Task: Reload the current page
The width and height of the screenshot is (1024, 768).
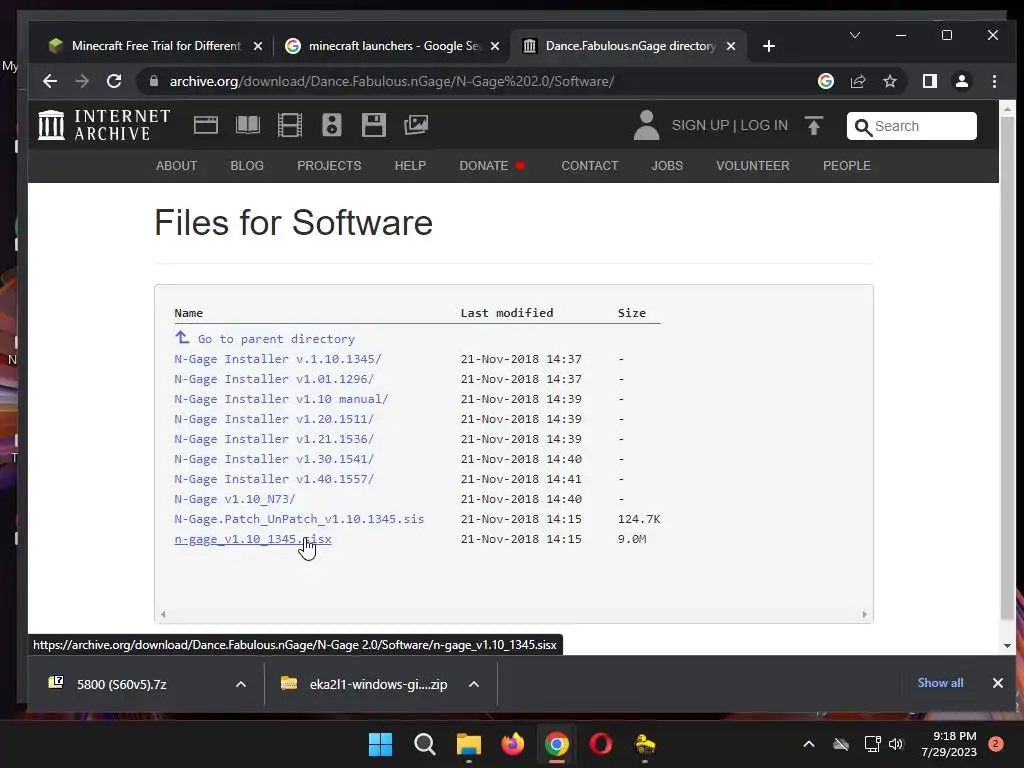Action: coord(114,81)
